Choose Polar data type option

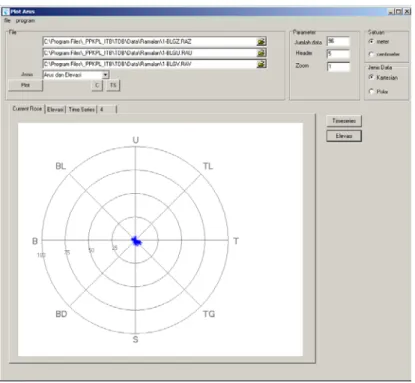tap(371, 91)
